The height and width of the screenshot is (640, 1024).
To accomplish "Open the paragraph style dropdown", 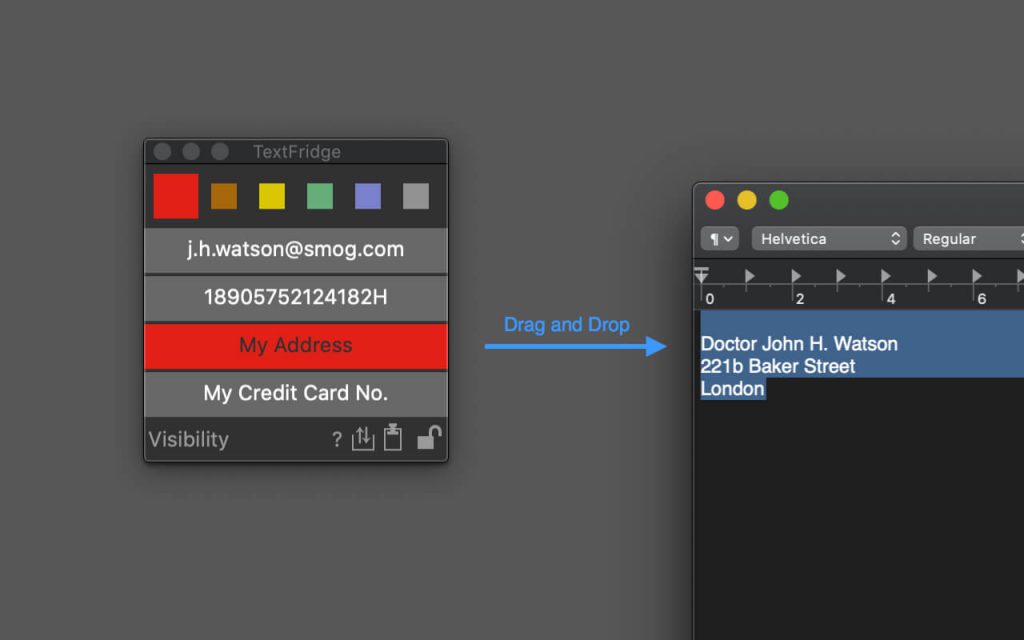I will click(x=720, y=239).
